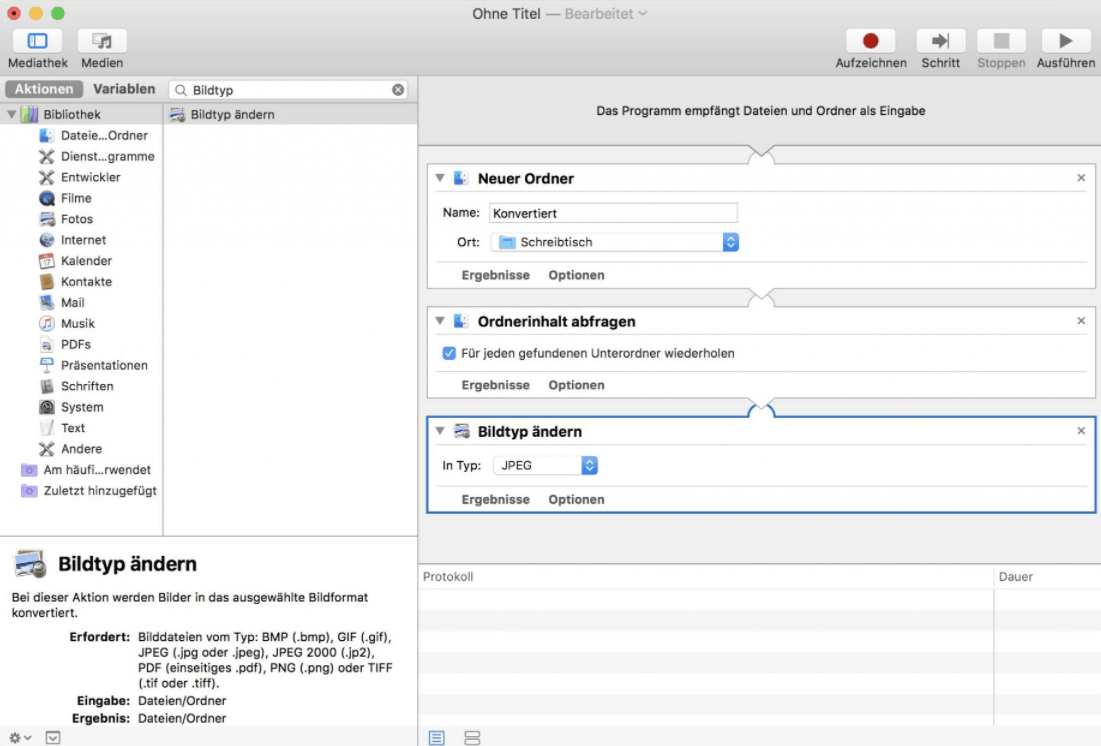1101x746 pixels.
Task: Show Optionen of Ordnerinhalt abfragen
Action: click(x=576, y=385)
